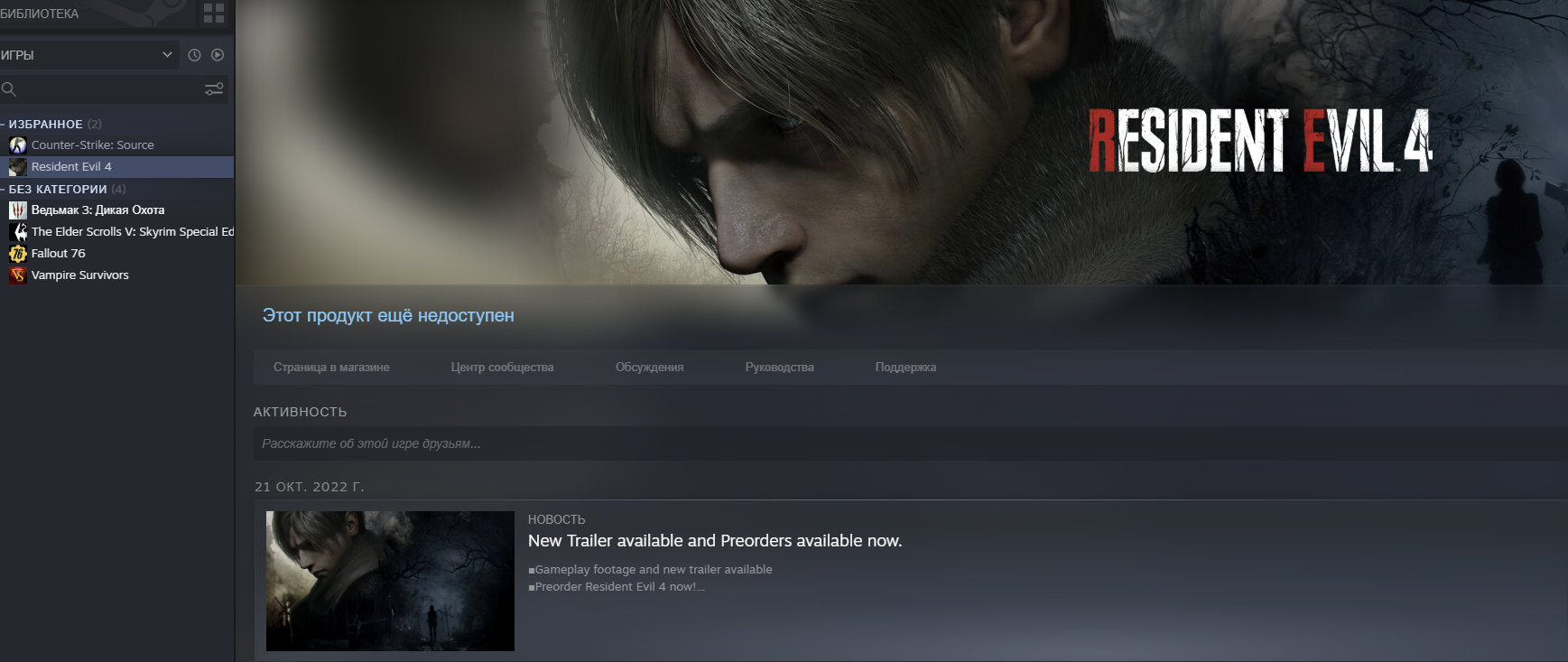Image resolution: width=1568 pixels, height=662 pixels.
Task: Open the Обсуждения section
Action: (649, 367)
